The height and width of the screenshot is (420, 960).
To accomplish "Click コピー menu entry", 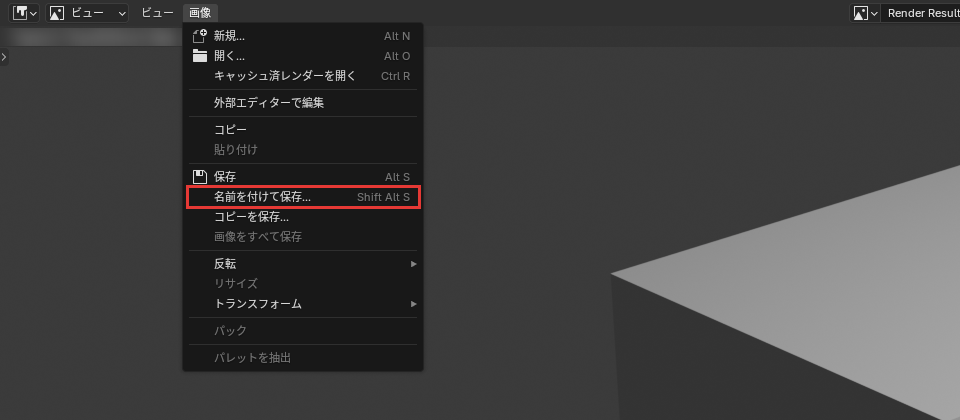I will click(x=302, y=130).
